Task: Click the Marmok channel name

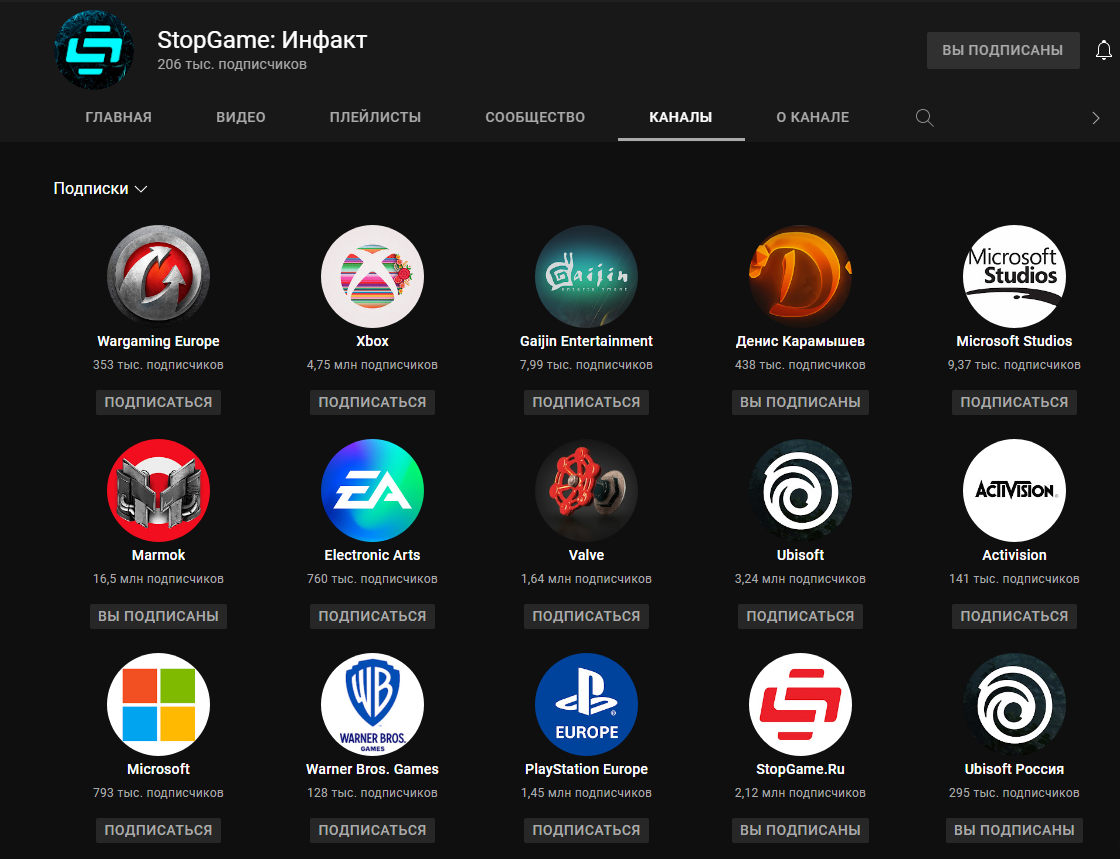Action: (158, 555)
